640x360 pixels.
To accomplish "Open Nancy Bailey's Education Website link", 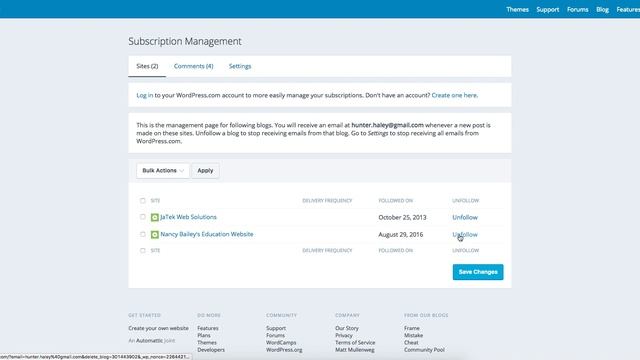I will 207,234.
